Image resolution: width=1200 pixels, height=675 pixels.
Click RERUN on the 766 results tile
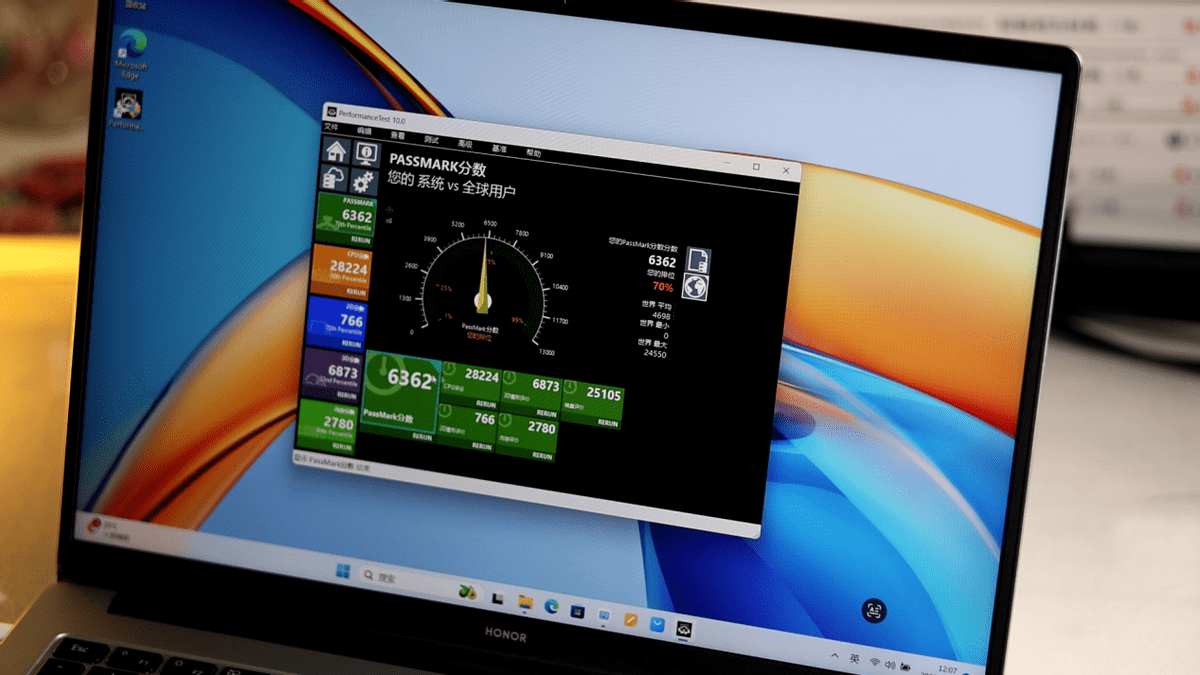(481, 447)
